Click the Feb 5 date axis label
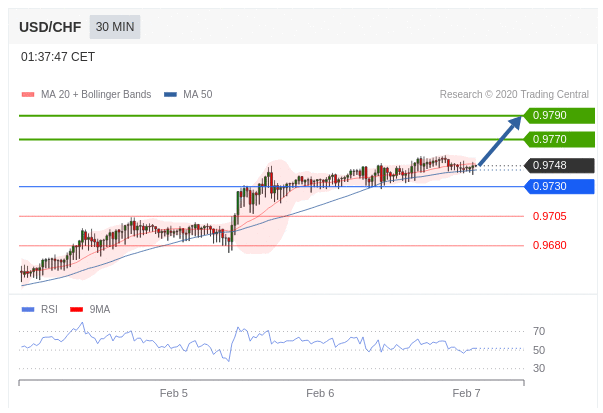Screen dimensions: 603x413 pos(173,393)
